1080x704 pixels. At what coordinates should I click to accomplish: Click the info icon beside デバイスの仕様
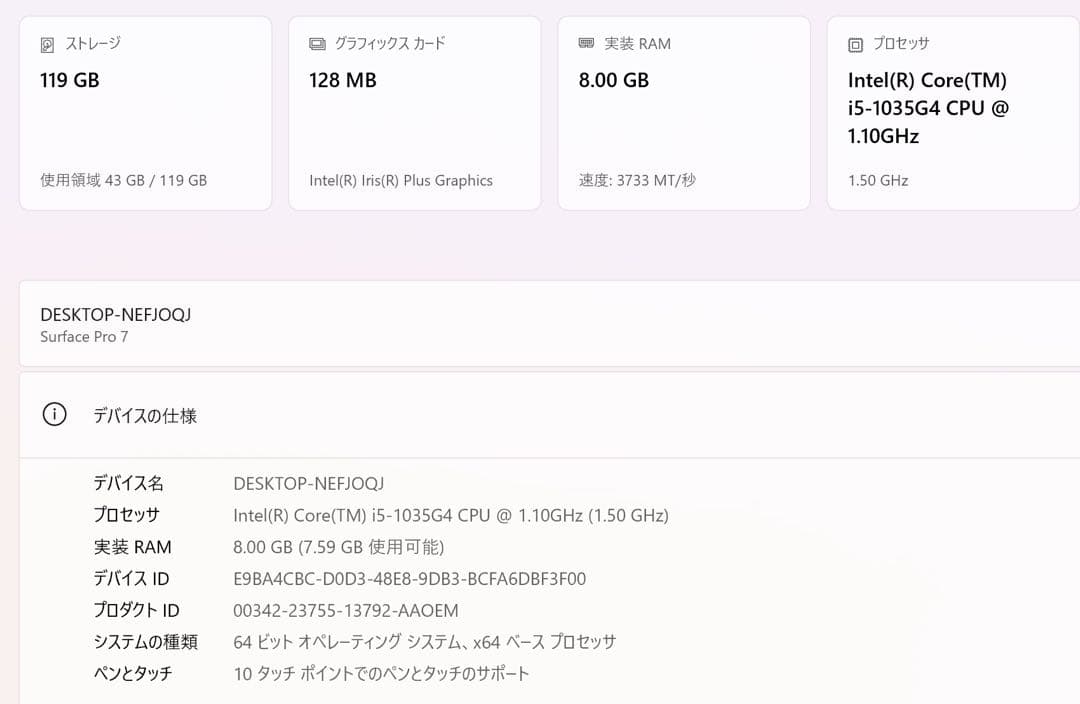(54, 414)
